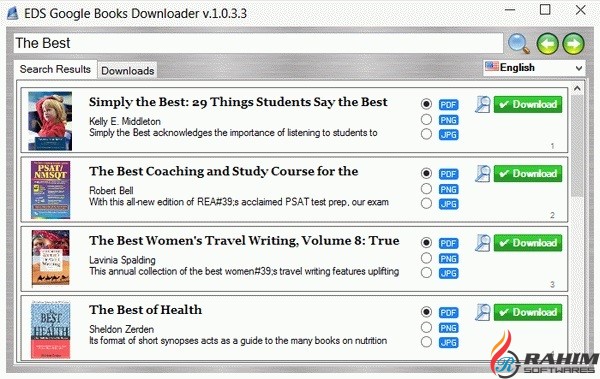Download The Best of Health
600x379 pixels.
[x=528, y=312]
